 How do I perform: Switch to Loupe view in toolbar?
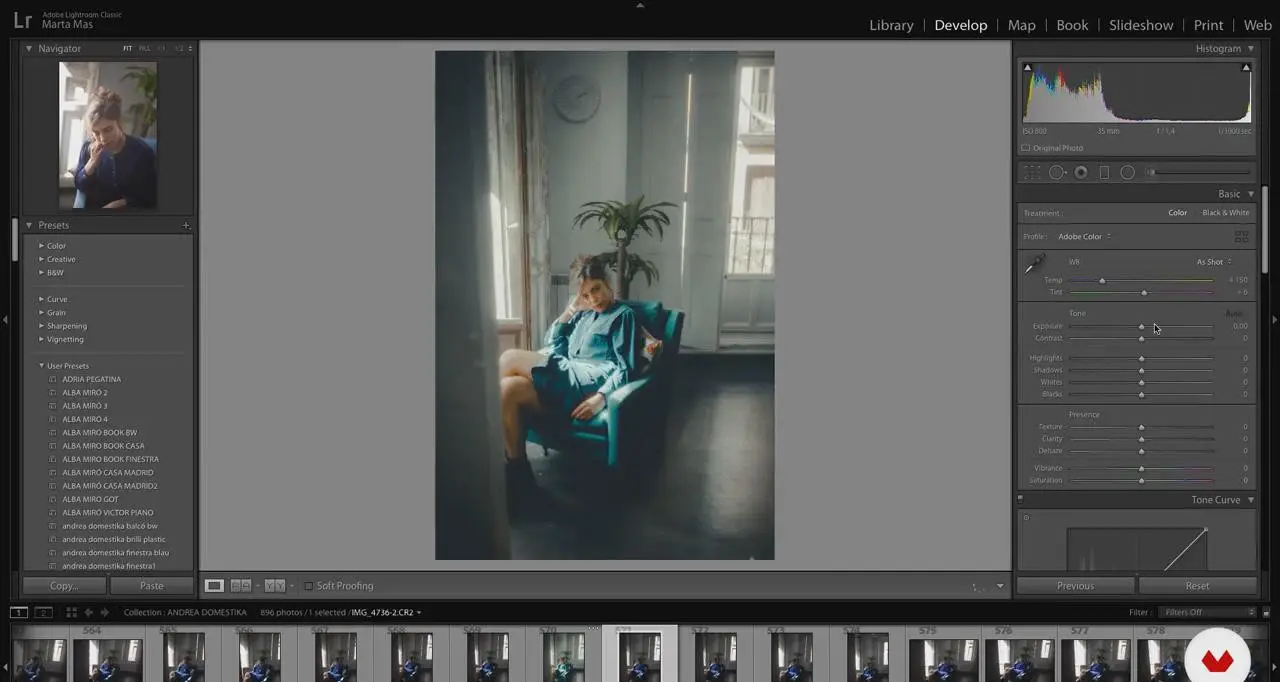point(214,586)
